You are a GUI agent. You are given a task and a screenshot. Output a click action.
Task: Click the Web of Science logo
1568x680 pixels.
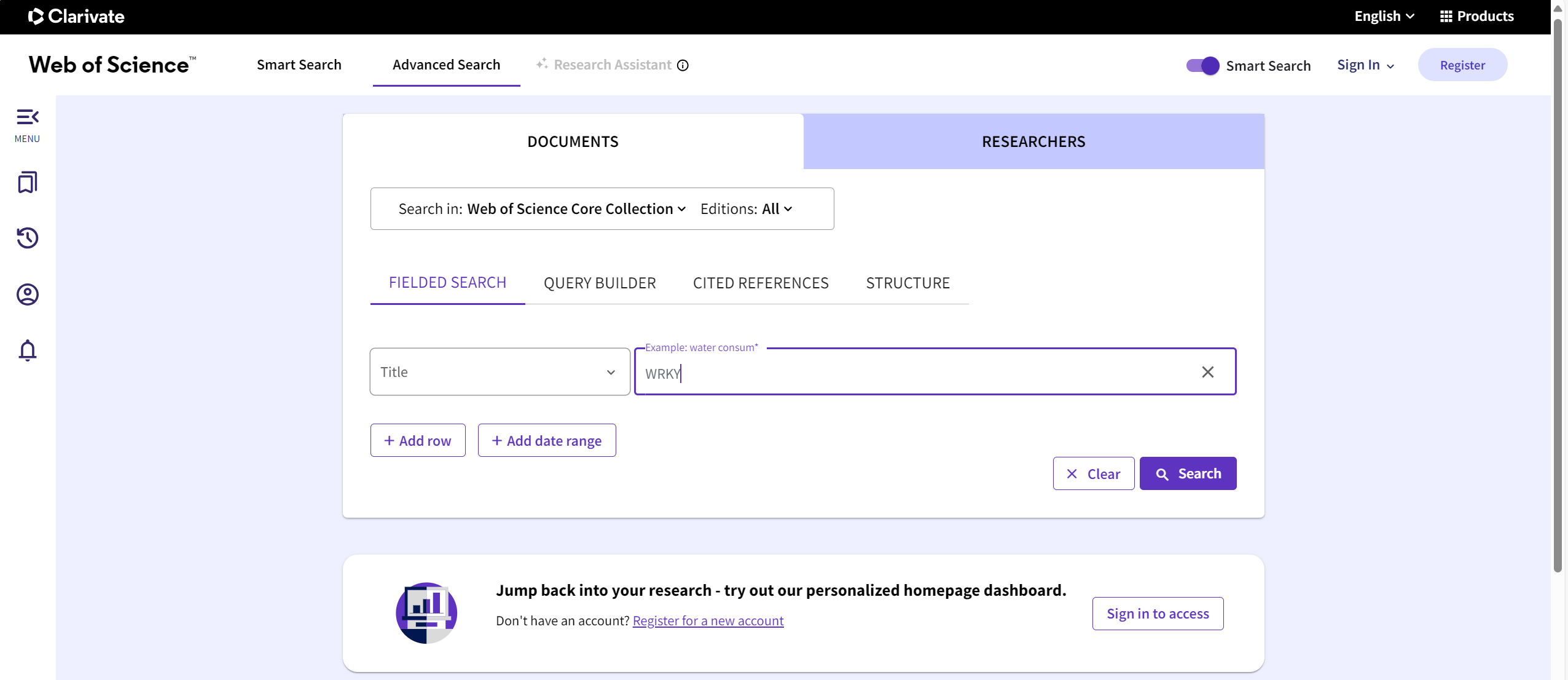pyautogui.click(x=112, y=65)
